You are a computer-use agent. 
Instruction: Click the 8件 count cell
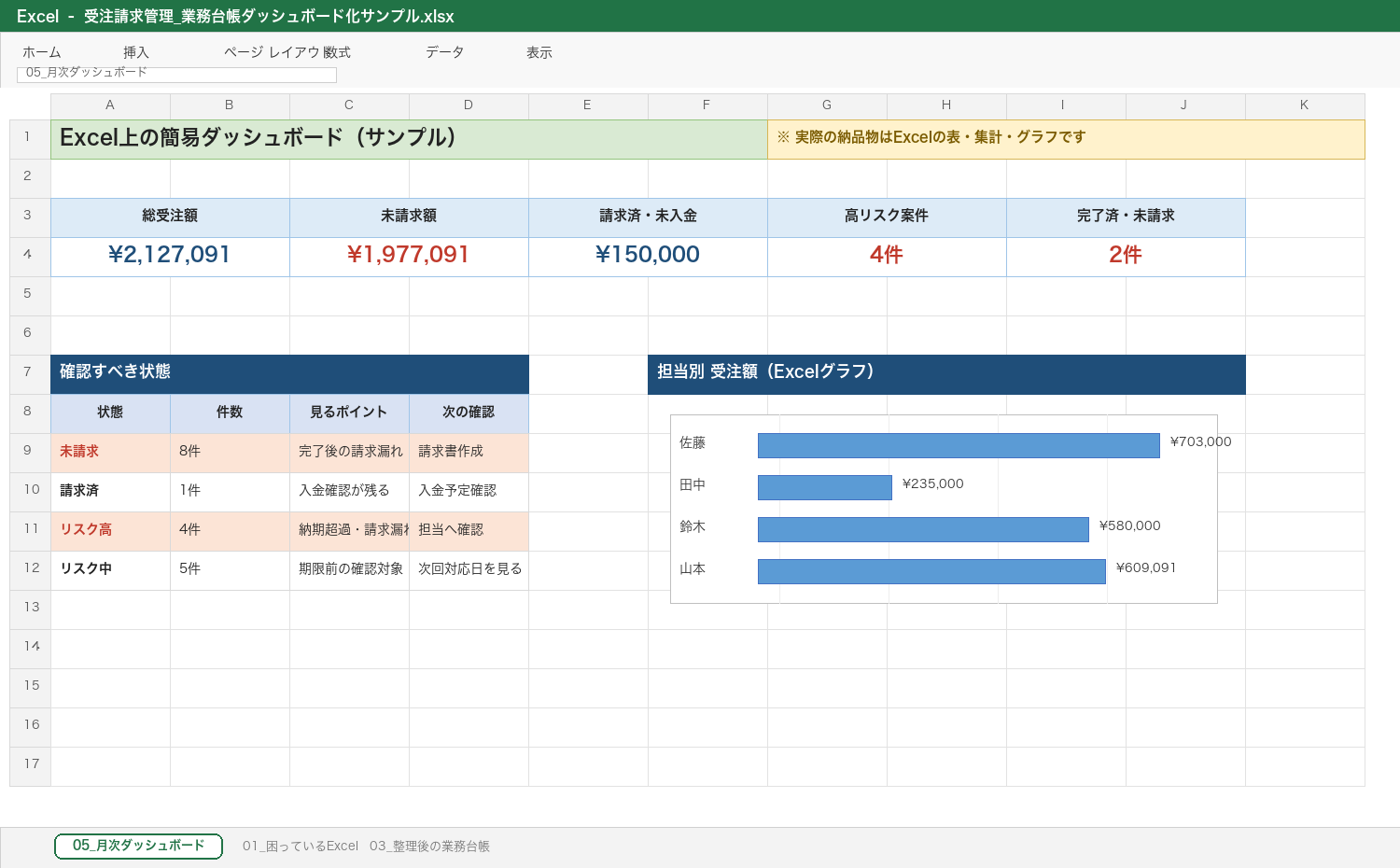click(230, 453)
